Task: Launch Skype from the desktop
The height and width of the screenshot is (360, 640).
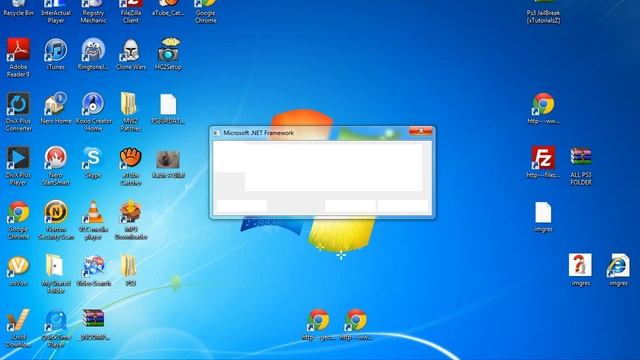Action: (93, 158)
